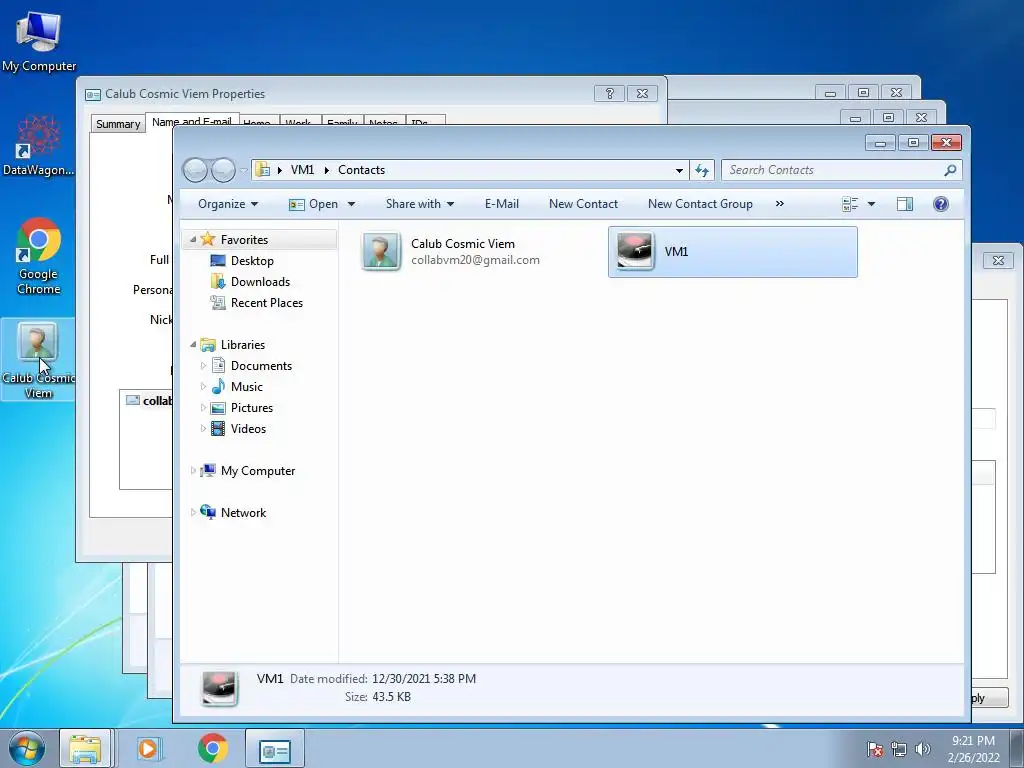Select the Name and E-mail tab
The image size is (1024, 768).
192,121
